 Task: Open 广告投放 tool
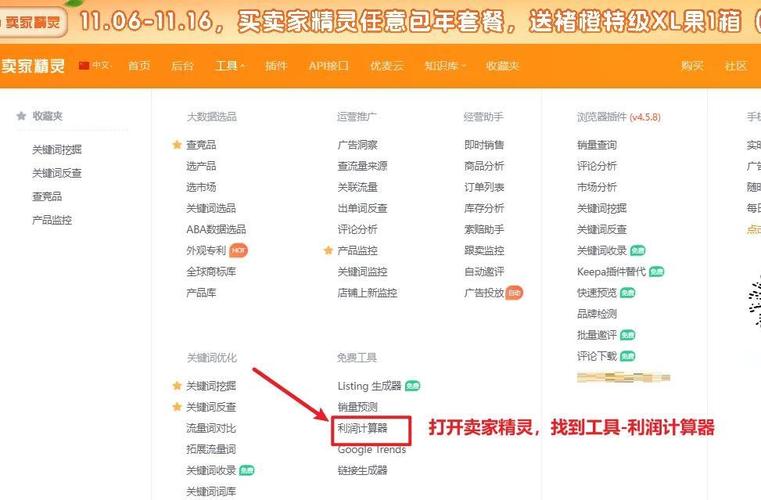click(484, 293)
